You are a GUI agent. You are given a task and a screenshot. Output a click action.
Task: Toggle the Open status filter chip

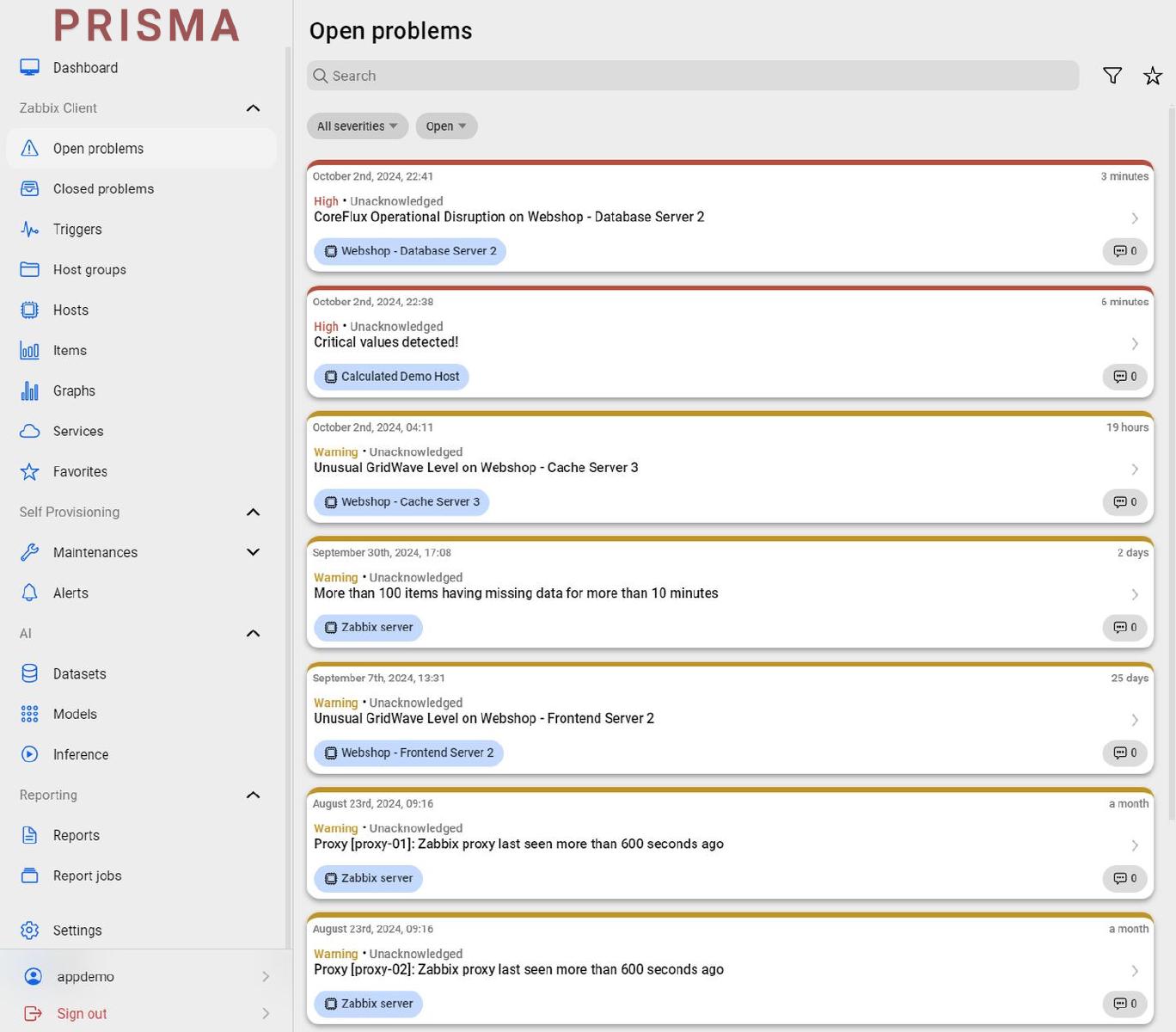pyautogui.click(x=446, y=126)
